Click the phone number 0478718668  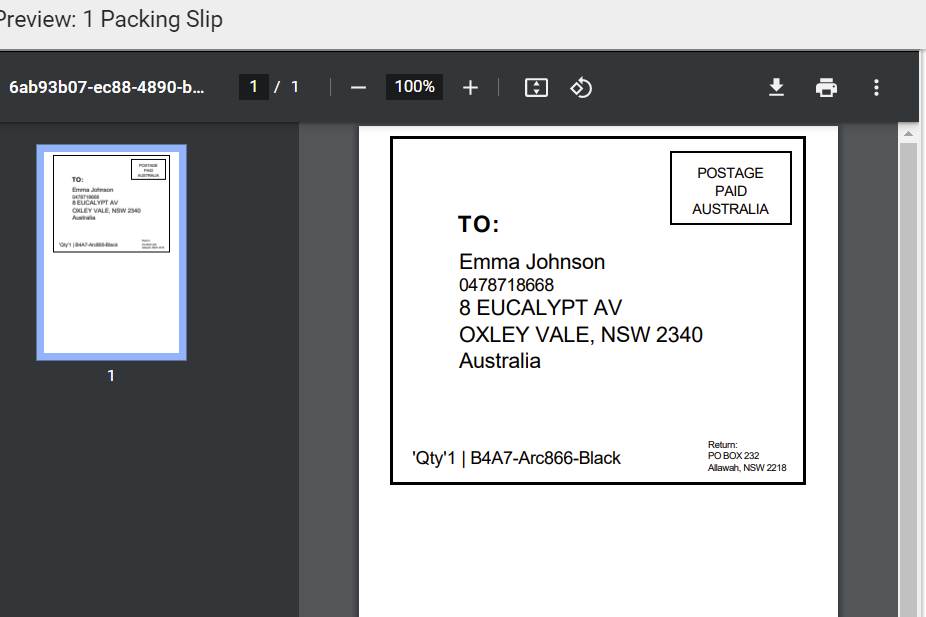pos(506,285)
